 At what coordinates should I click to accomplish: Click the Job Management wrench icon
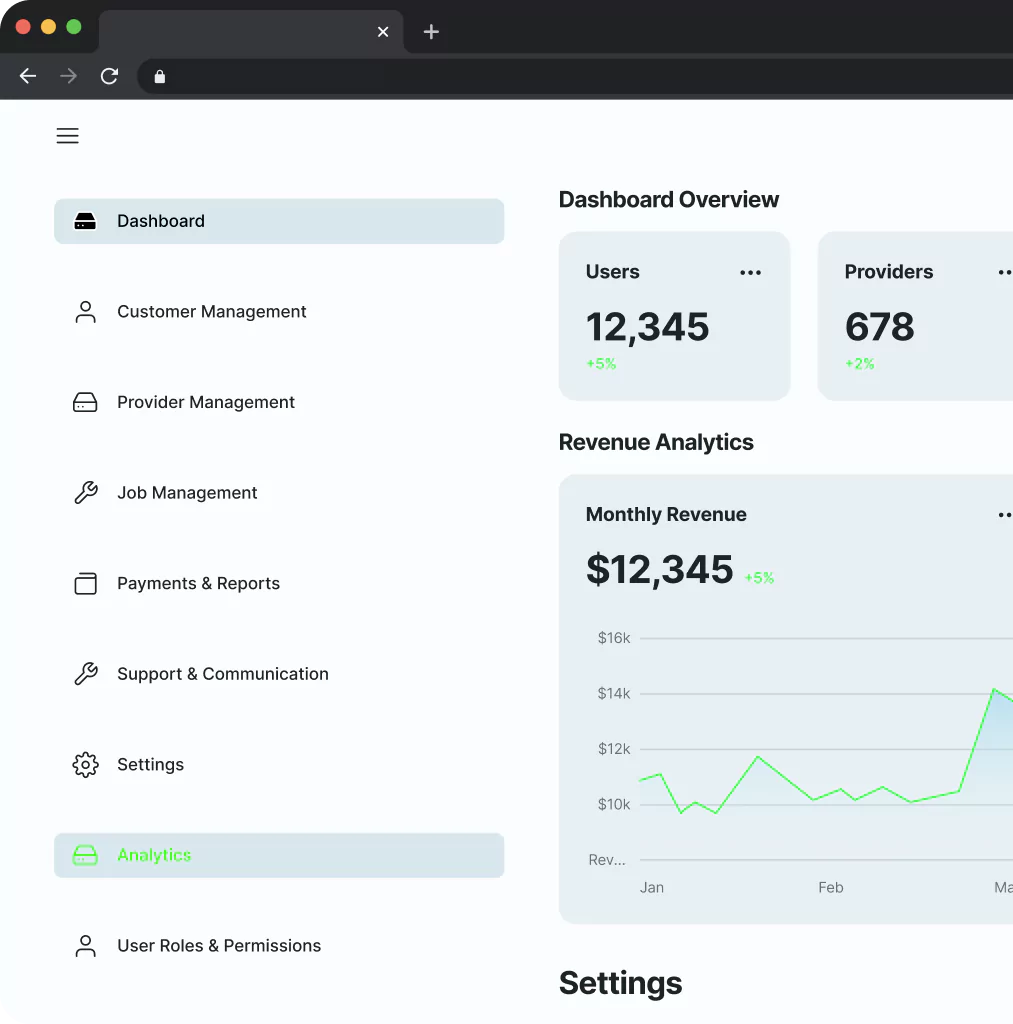coord(86,493)
